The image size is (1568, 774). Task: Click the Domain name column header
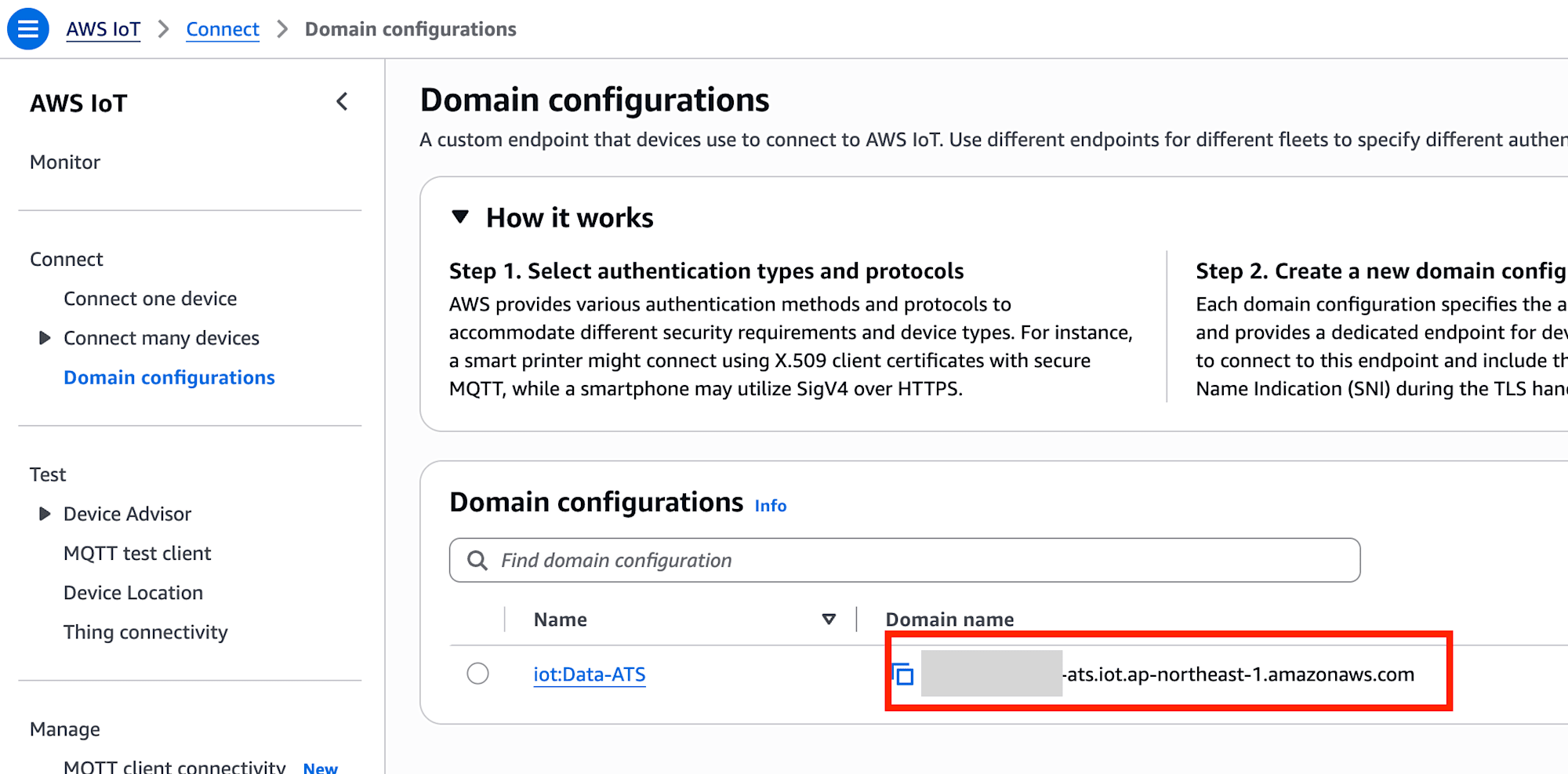[949, 620]
